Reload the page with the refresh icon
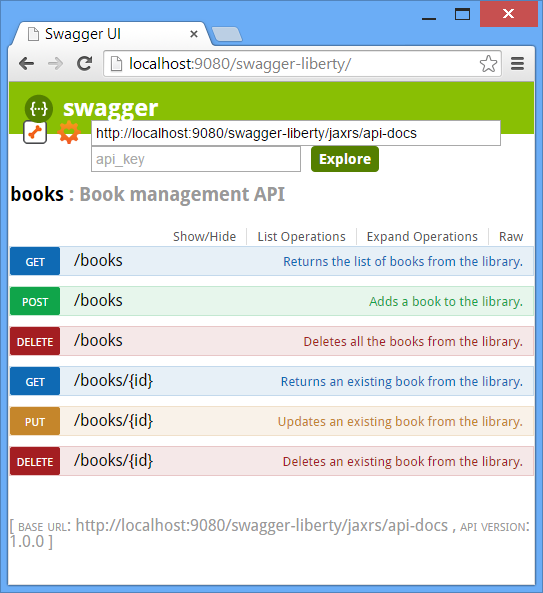 click(85, 64)
